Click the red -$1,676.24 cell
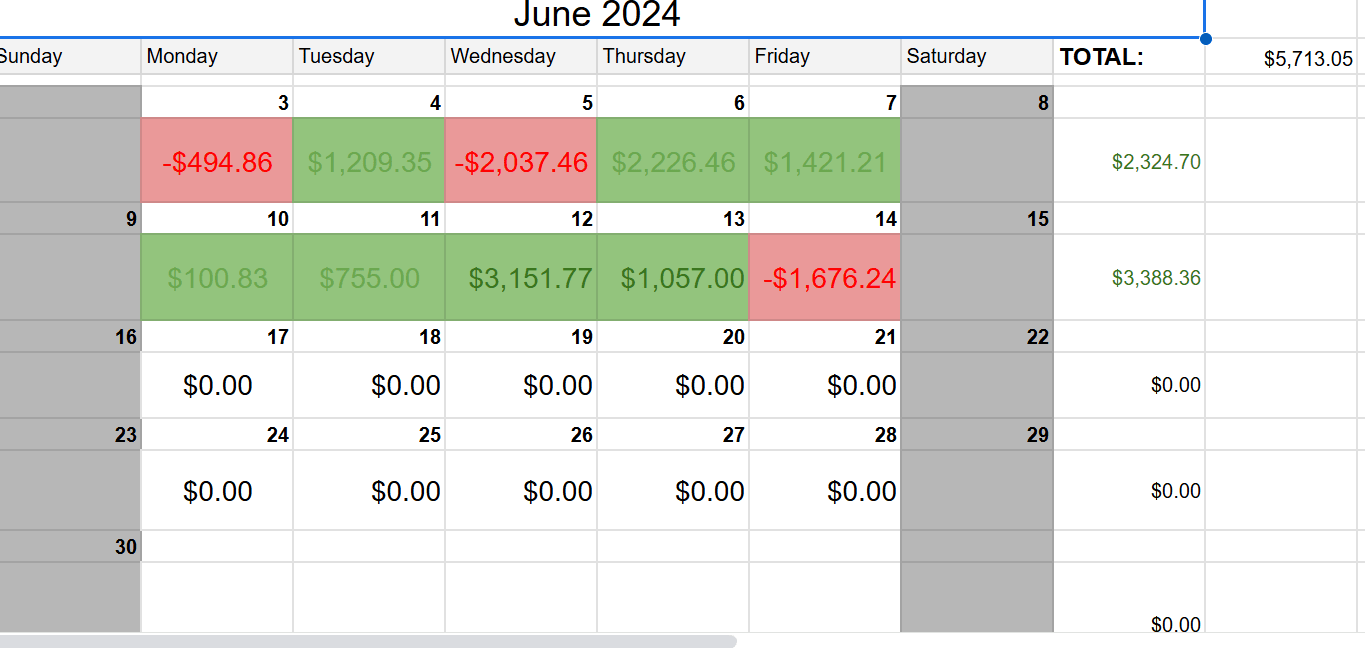 825,277
